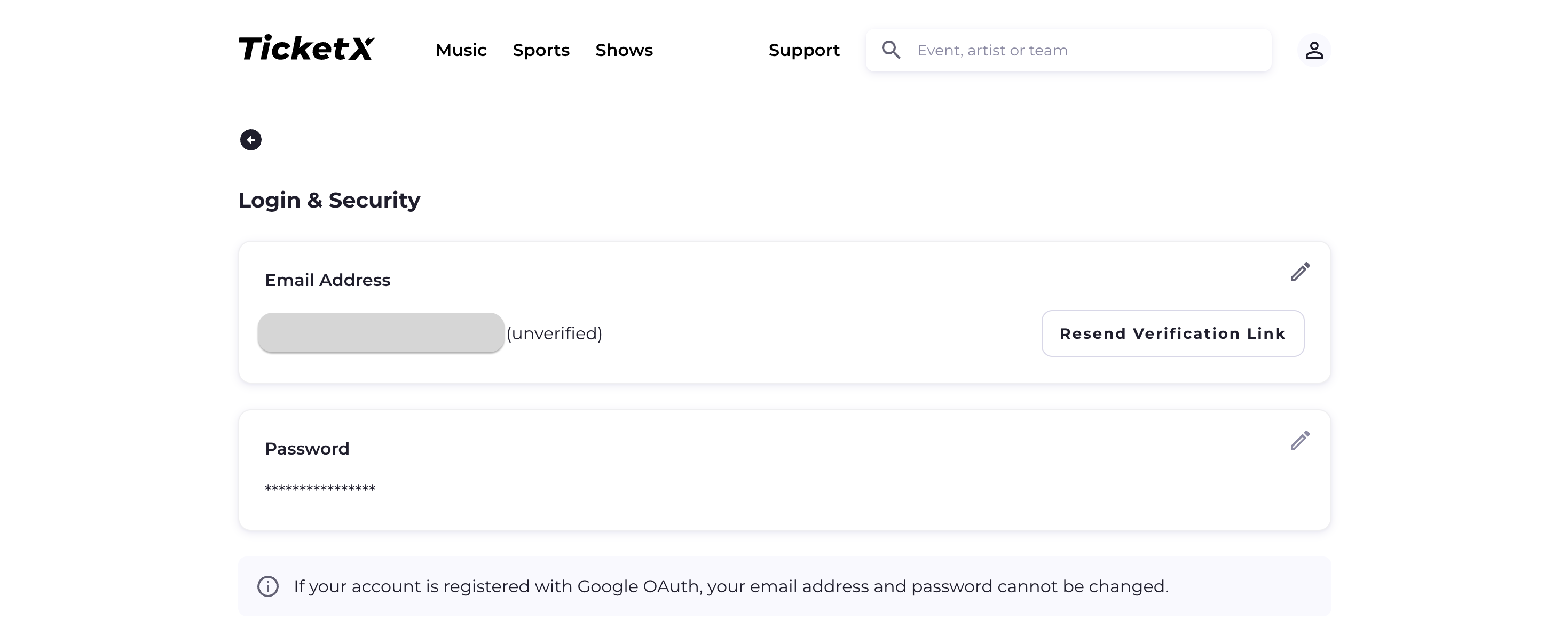Open the Sports menu
This screenshot has height=636, width=1568.
(x=540, y=50)
